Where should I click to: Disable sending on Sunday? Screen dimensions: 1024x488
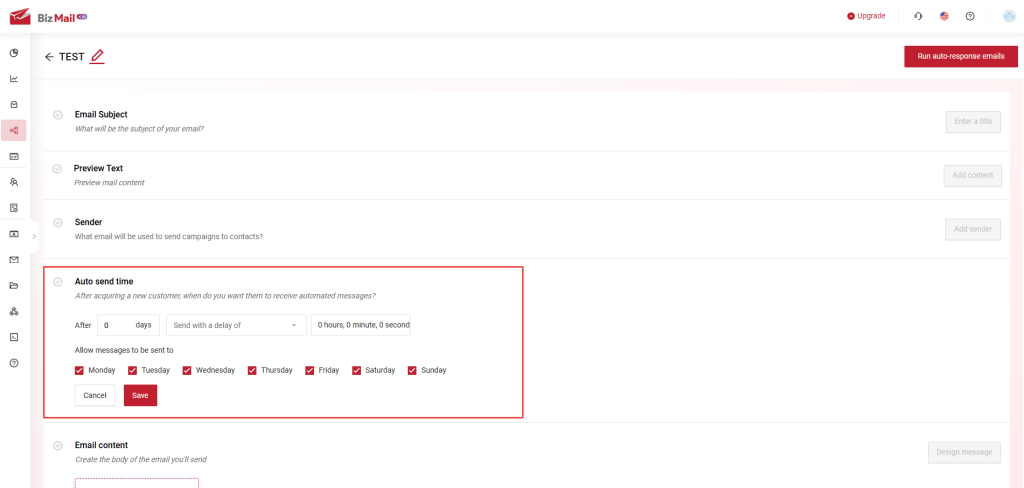click(412, 370)
